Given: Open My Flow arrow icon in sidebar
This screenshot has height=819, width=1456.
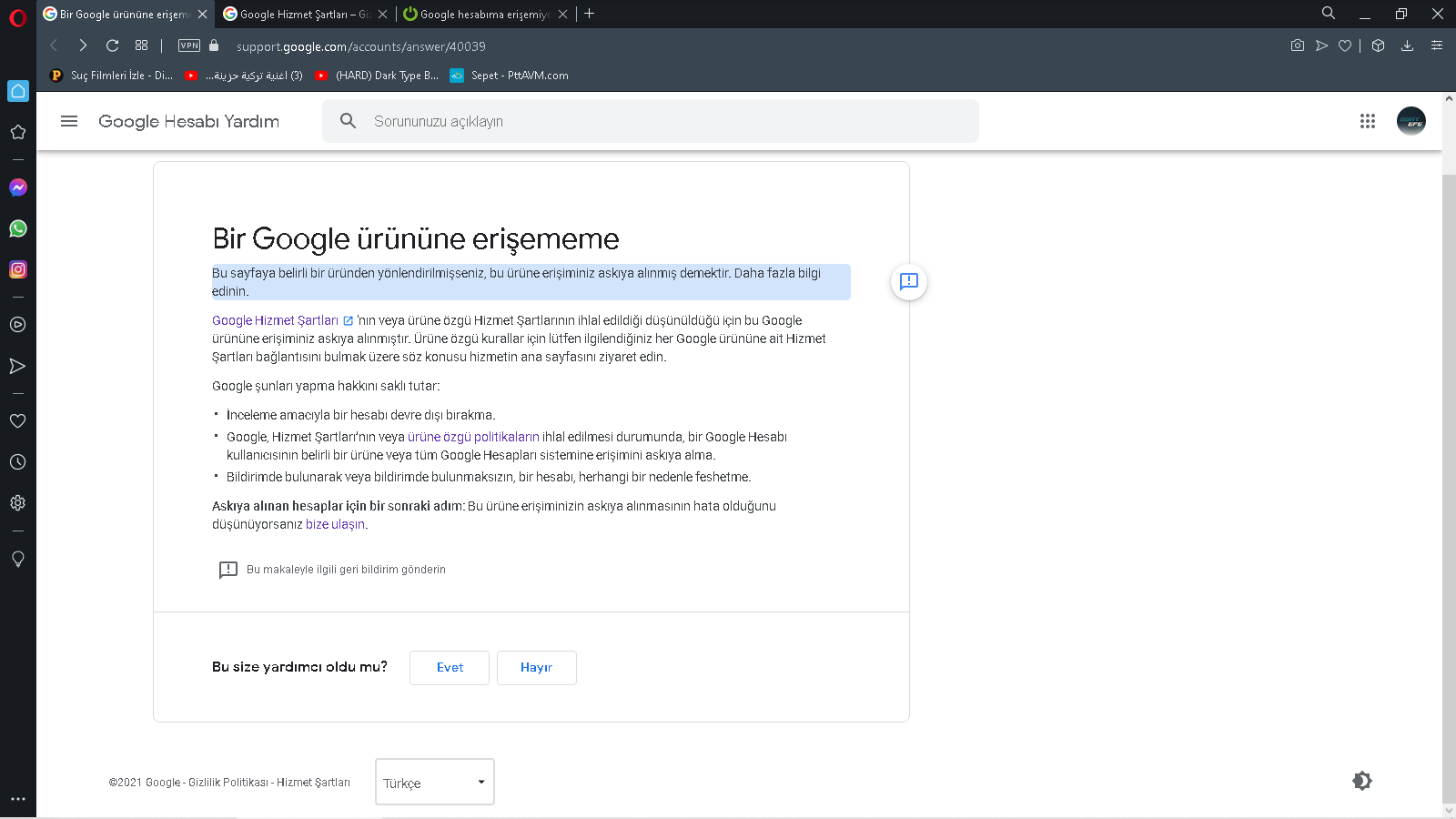Looking at the screenshot, I should point(17,366).
